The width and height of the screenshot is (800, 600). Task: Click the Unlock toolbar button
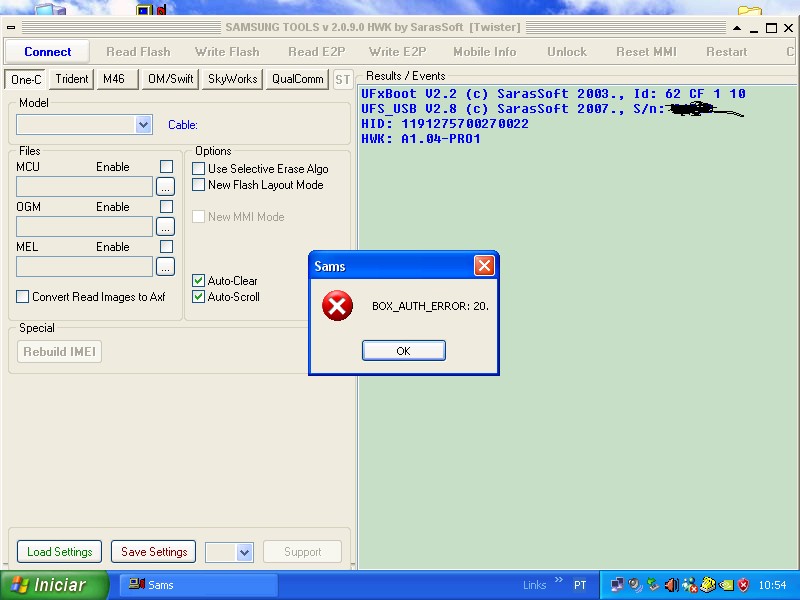tap(567, 52)
